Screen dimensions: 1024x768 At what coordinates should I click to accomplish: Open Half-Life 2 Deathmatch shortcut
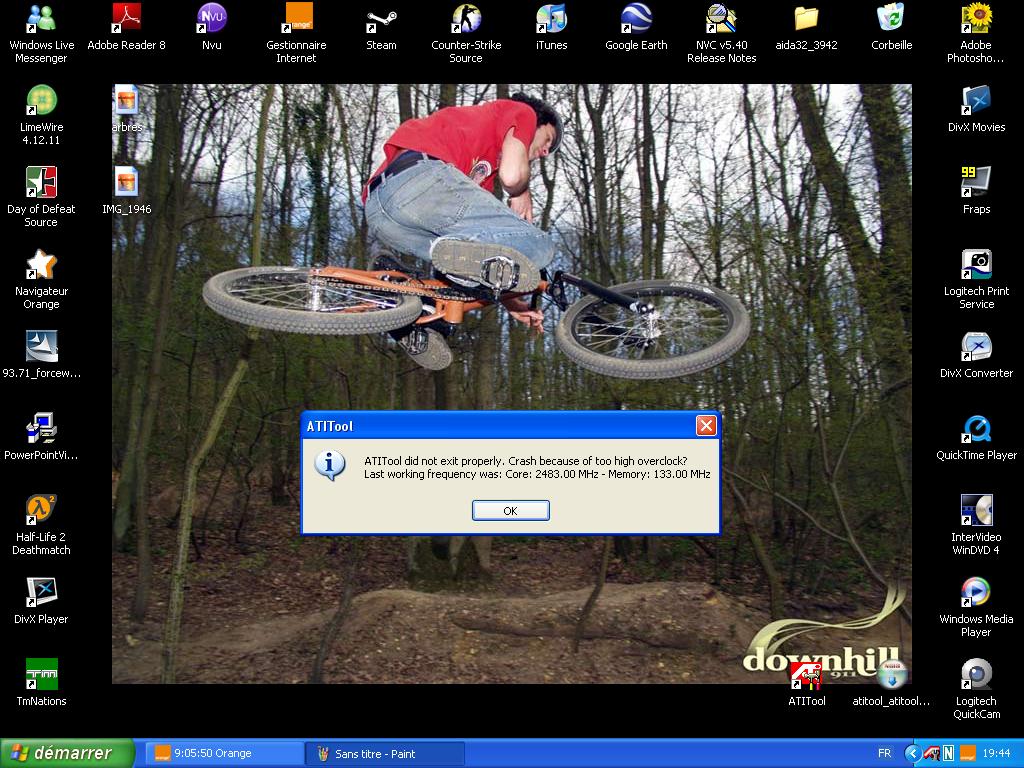41,510
